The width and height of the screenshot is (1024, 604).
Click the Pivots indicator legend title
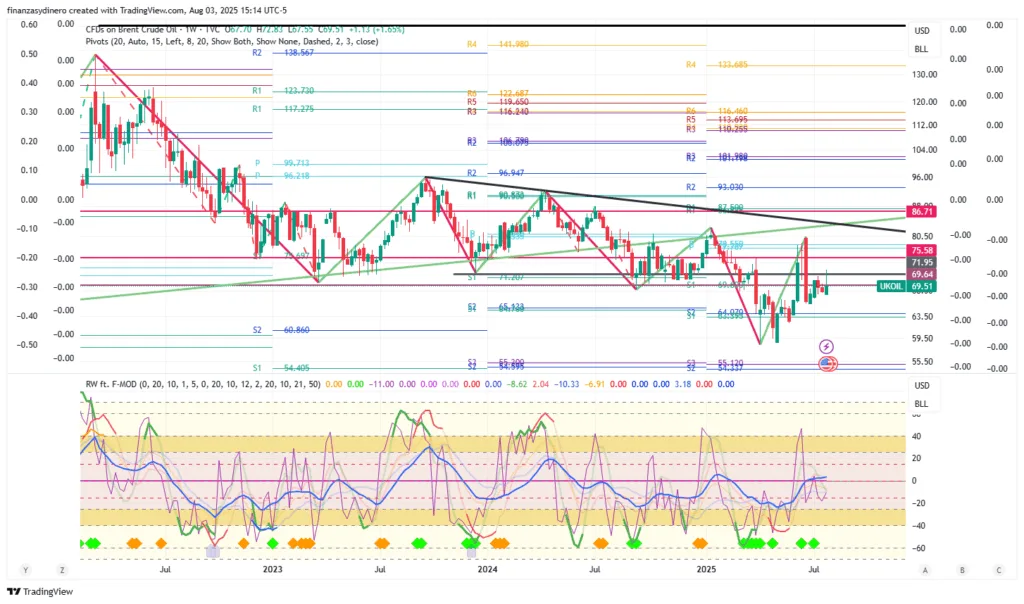click(232, 41)
